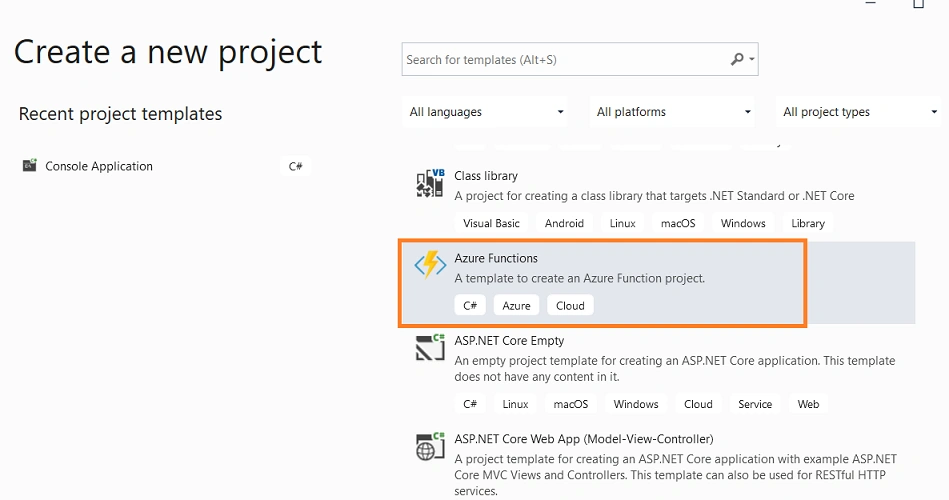Click the Cloud tag under Azure Functions
This screenshot has width=949, height=500.
pyautogui.click(x=570, y=306)
